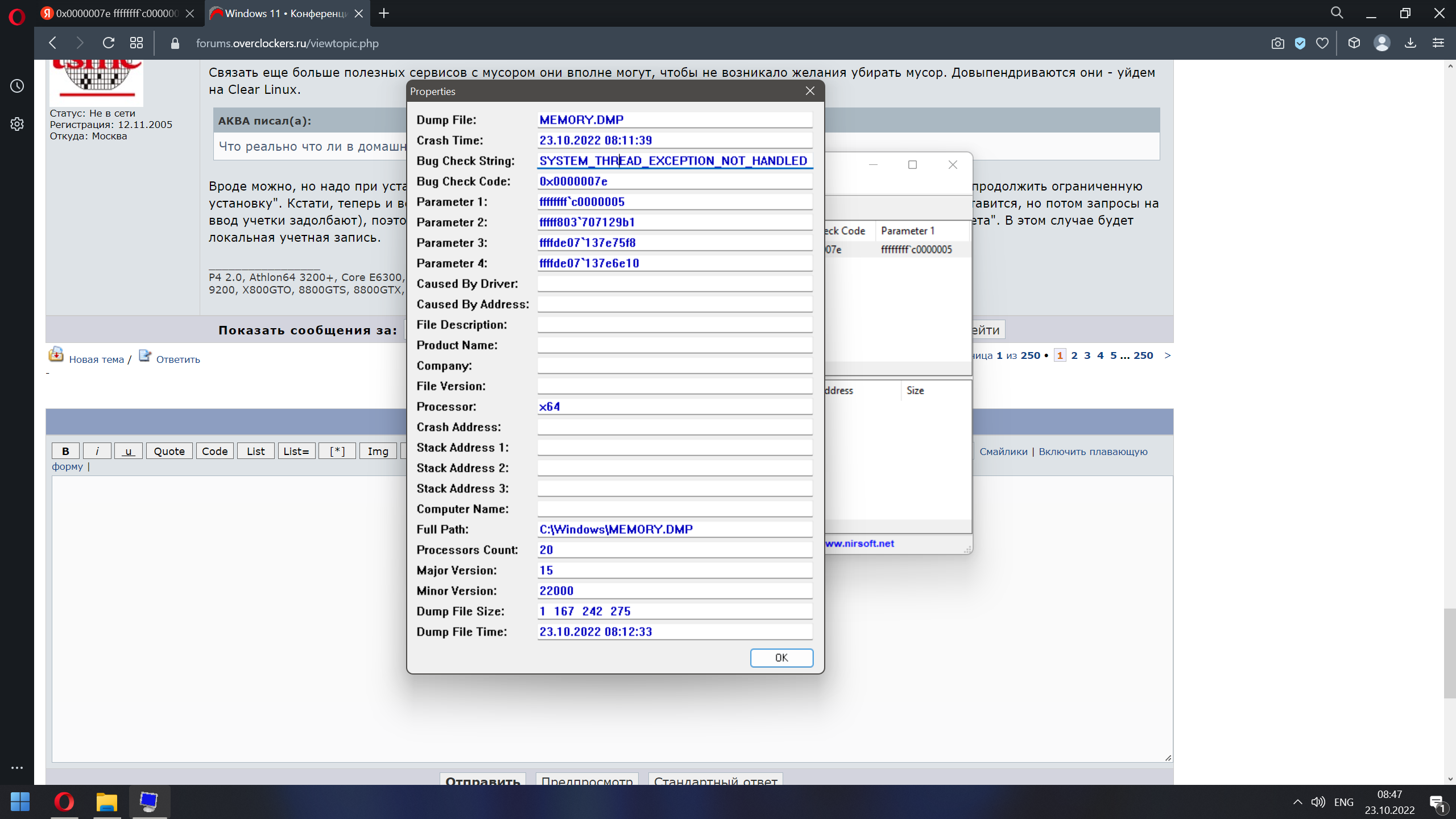Reload the current page
The height and width of the screenshot is (819, 1456).
click(108, 43)
